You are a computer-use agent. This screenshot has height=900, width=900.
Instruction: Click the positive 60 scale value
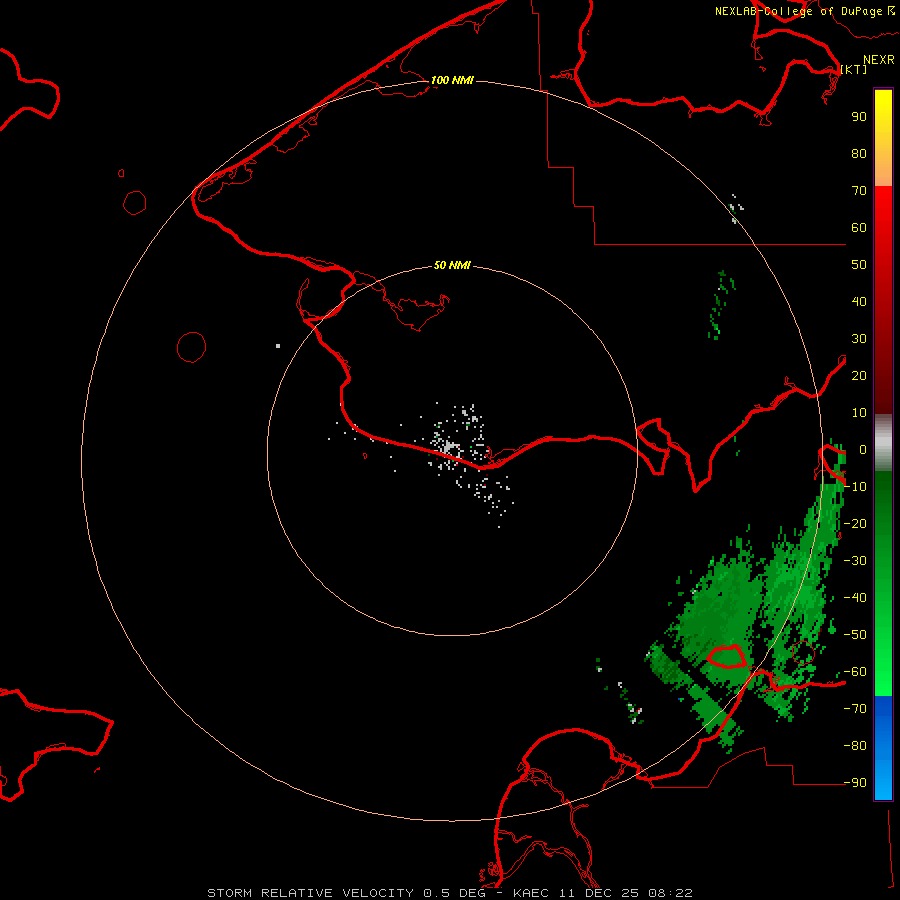(x=859, y=227)
